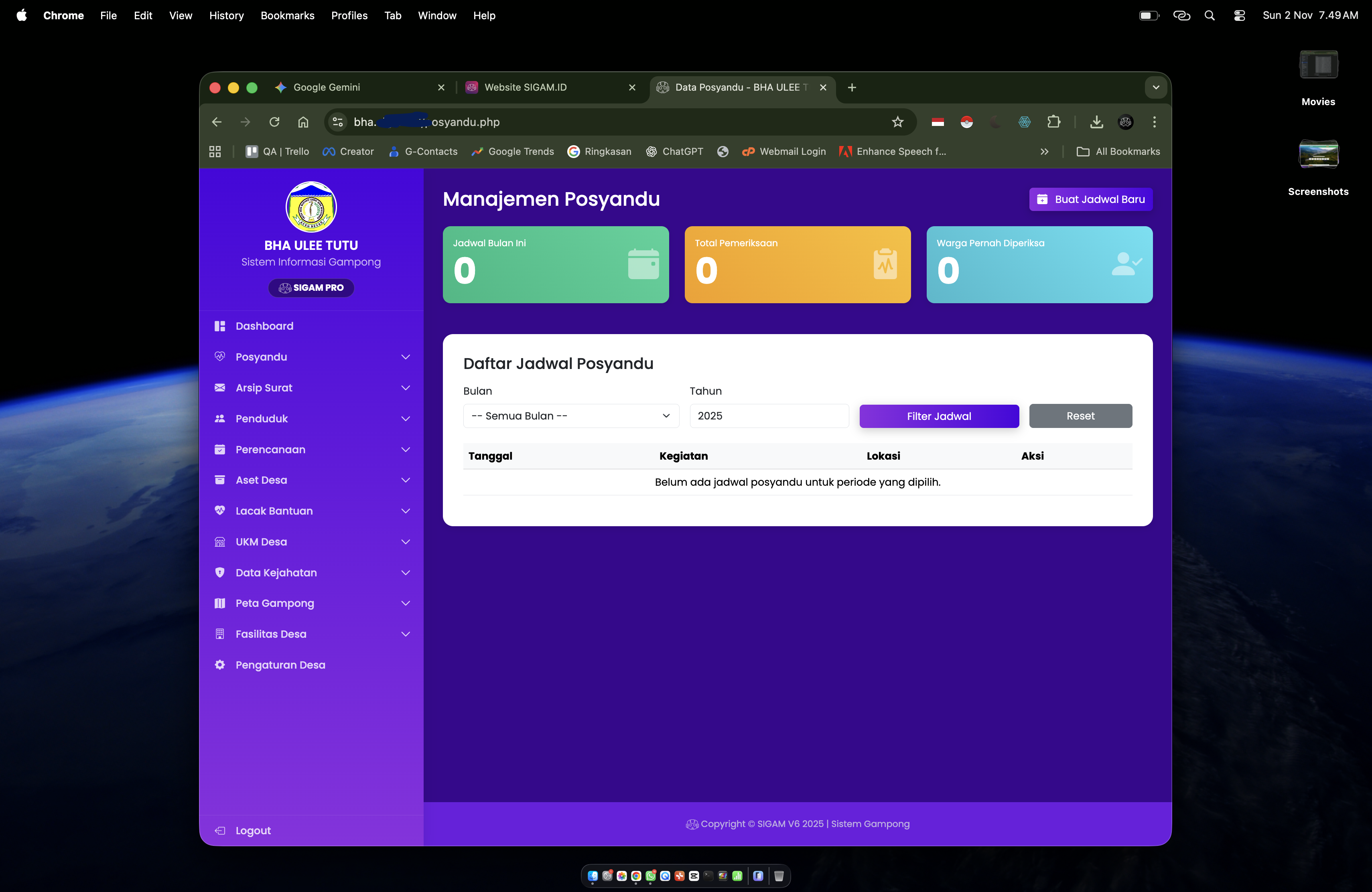Open Chrome extensions puzzle icon
The image size is (1372, 892).
pyautogui.click(x=1053, y=122)
